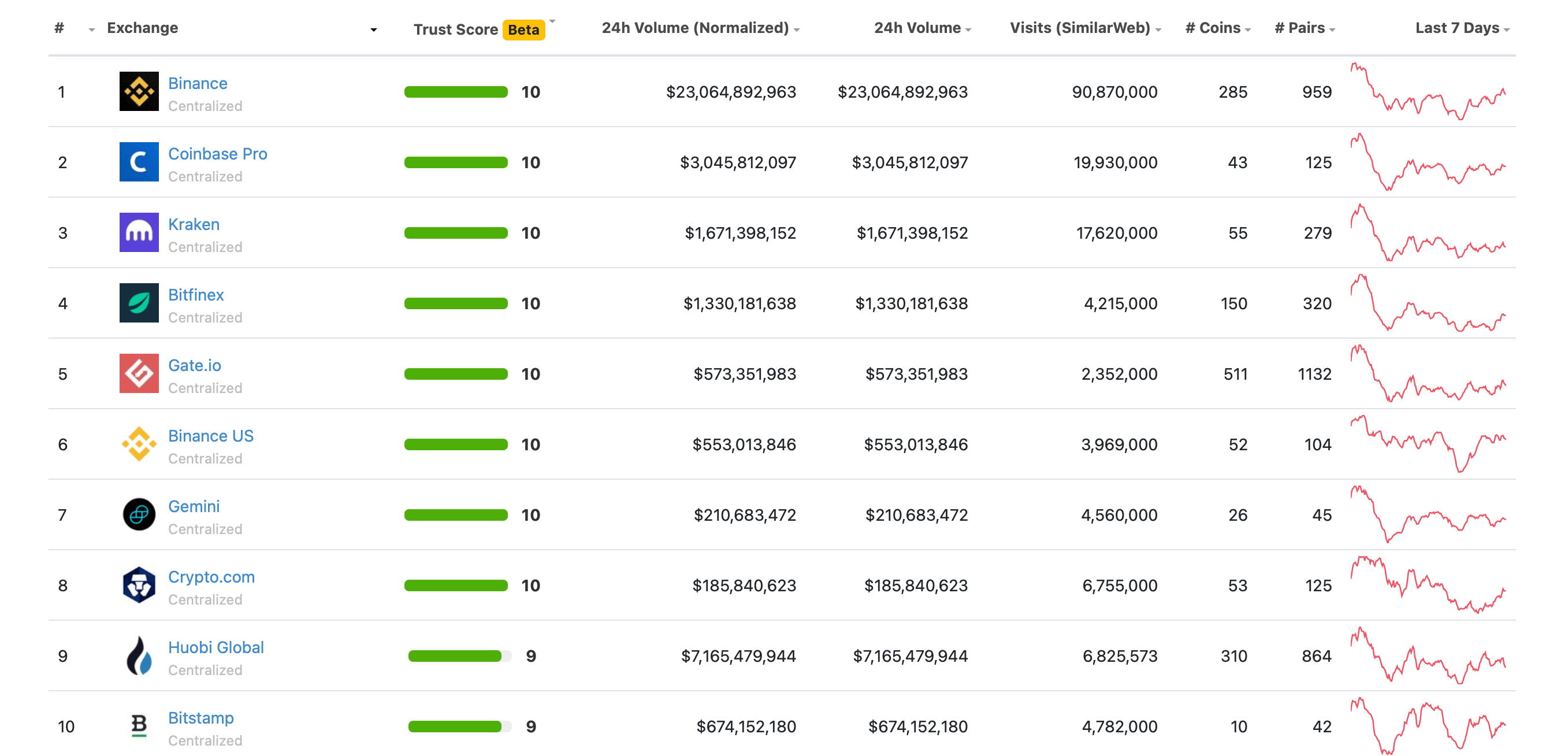
Task: Click Bitstamp visits value 4,782,000
Action: tap(1120, 727)
